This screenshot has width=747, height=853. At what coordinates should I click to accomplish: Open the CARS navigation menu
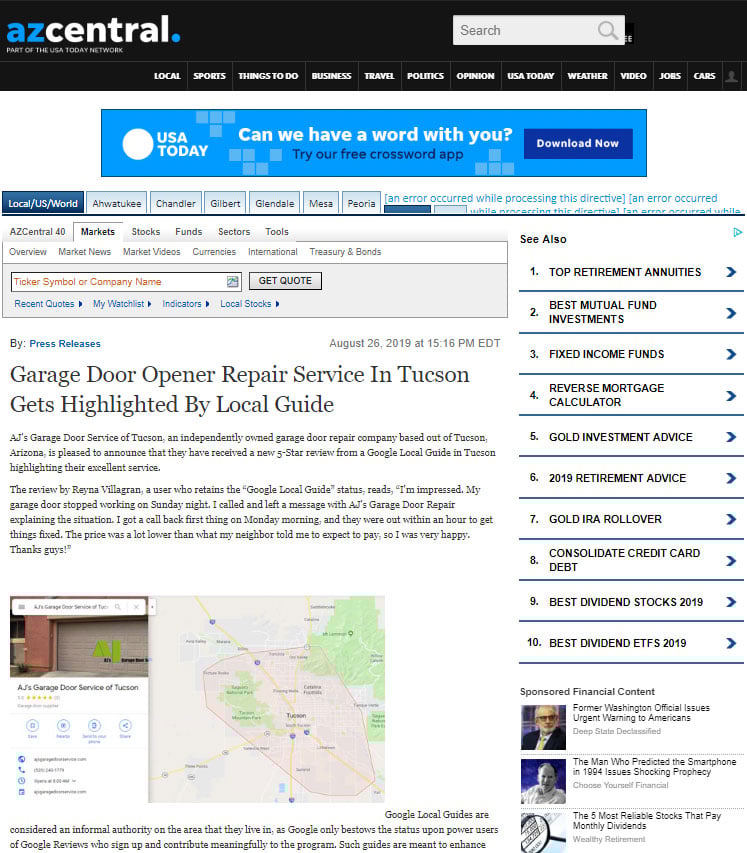(704, 76)
